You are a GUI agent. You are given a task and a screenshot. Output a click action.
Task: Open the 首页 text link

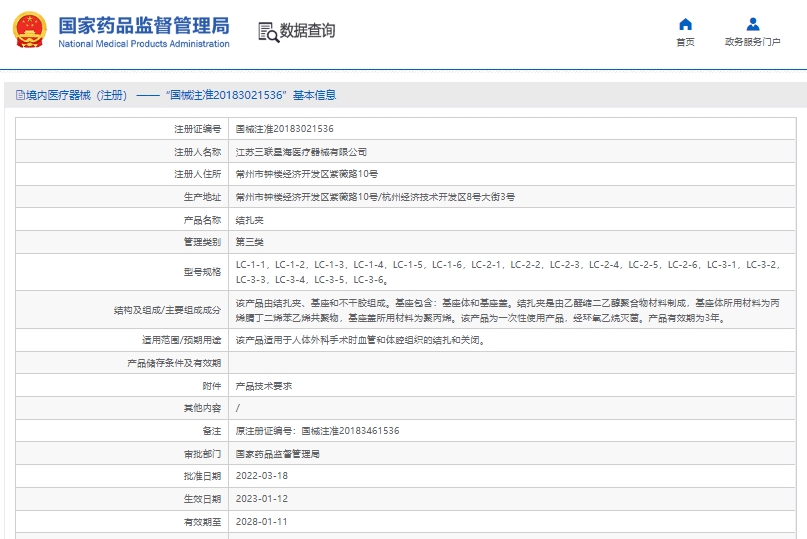tap(685, 42)
